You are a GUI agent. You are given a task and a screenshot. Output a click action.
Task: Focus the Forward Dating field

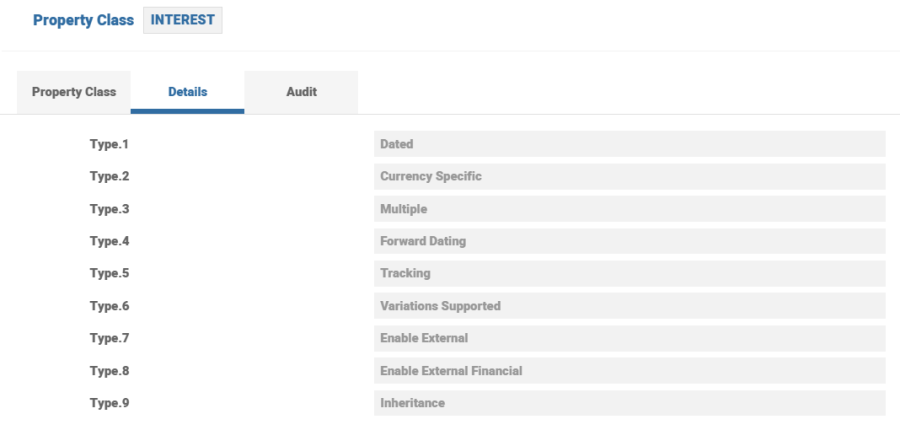pos(629,241)
